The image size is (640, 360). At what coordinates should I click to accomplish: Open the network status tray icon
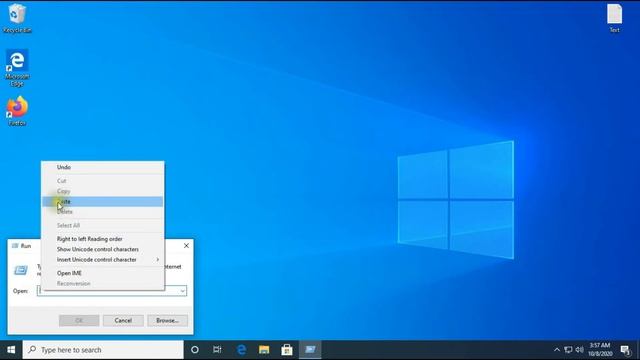pos(568,350)
